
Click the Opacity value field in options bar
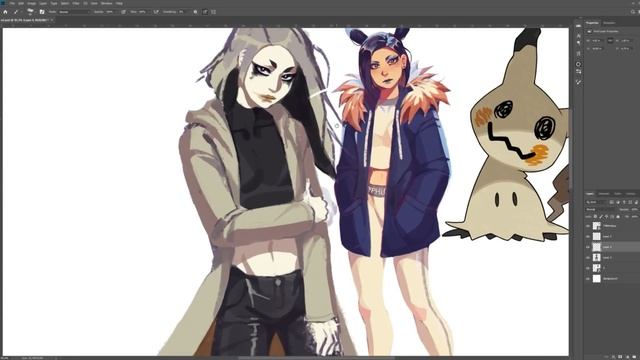(x=111, y=12)
